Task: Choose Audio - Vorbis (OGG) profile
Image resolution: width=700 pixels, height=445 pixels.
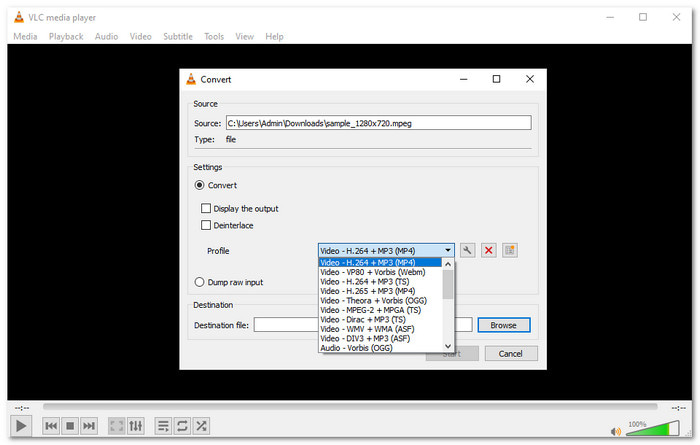Action: (380, 348)
